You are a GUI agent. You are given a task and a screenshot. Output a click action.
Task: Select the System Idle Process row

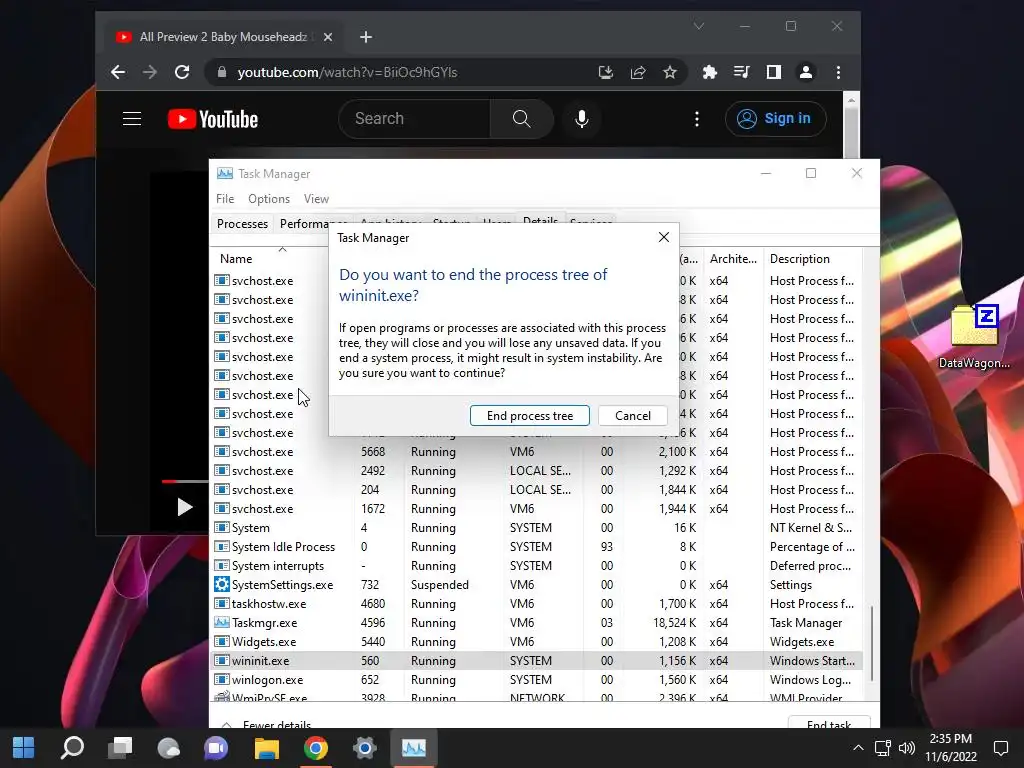pyautogui.click(x=536, y=547)
